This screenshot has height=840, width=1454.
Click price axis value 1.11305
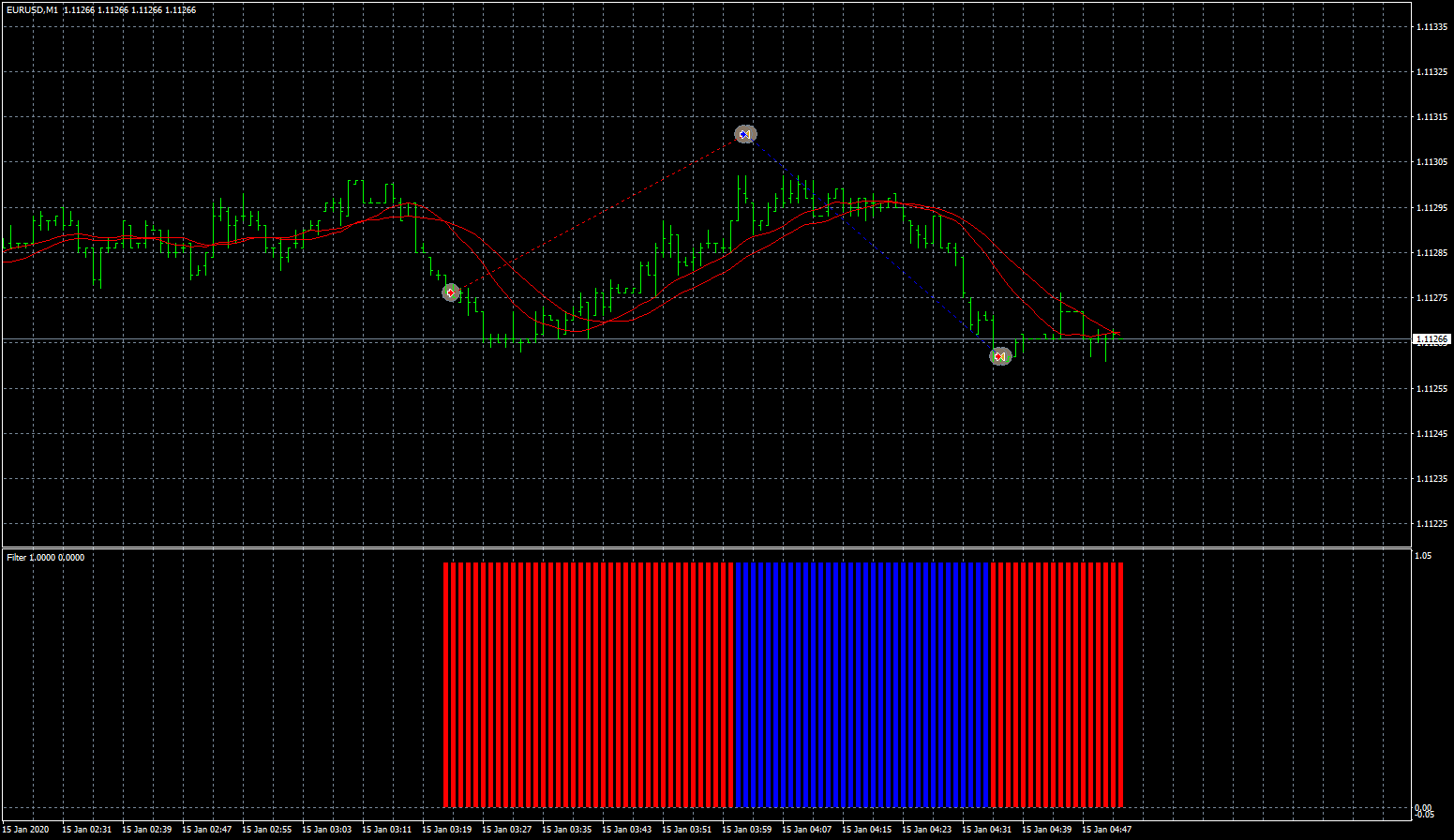[1431, 162]
